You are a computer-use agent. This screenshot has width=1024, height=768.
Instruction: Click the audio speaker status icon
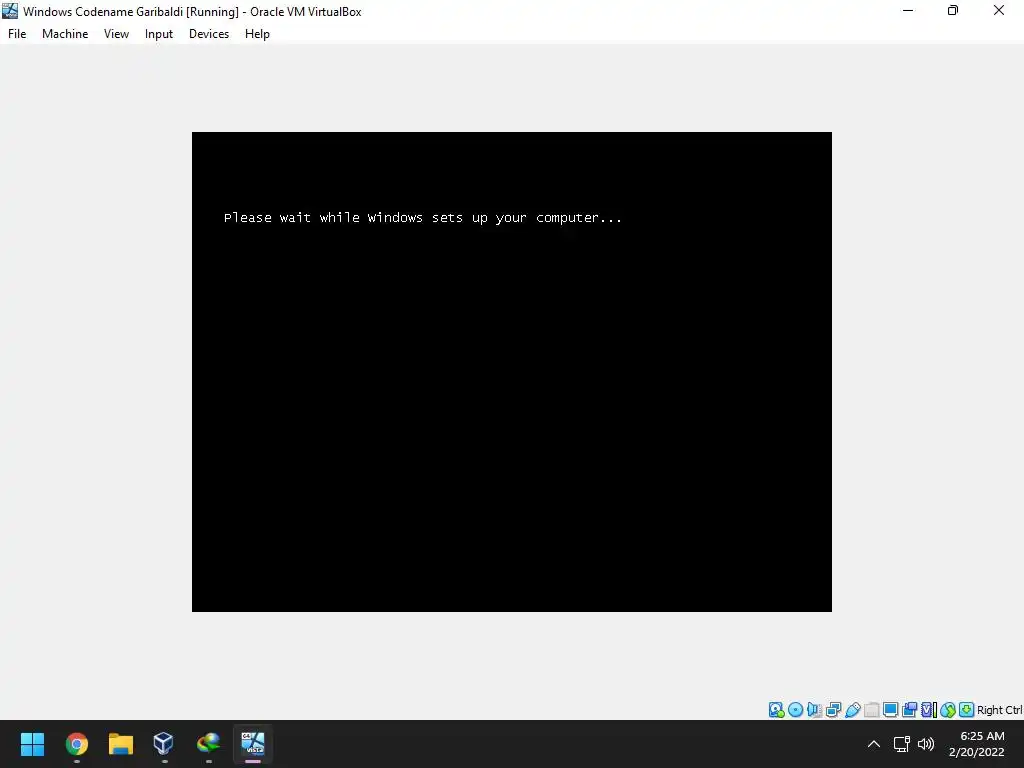tap(814, 710)
